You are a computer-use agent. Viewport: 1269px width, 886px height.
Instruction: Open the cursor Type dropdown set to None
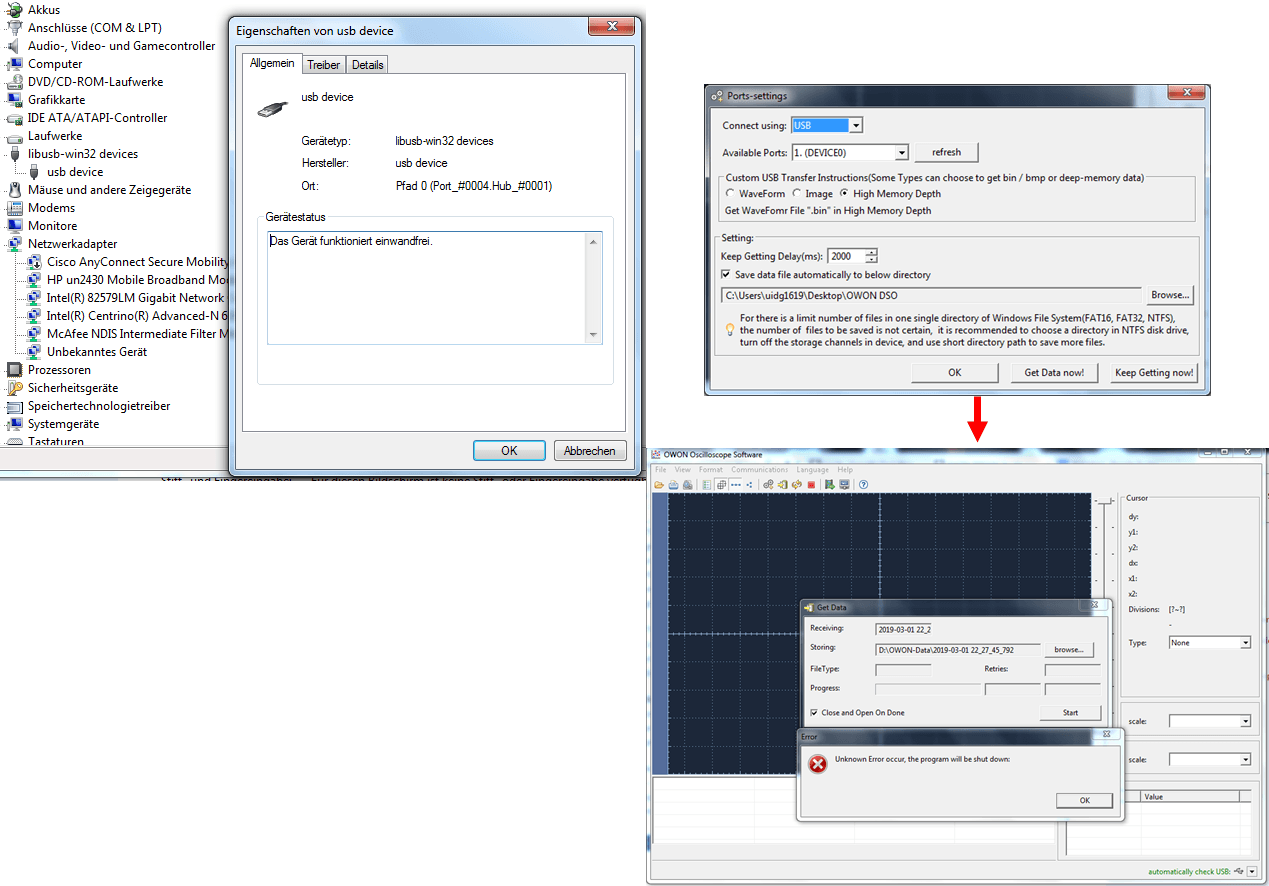click(x=1245, y=643)
